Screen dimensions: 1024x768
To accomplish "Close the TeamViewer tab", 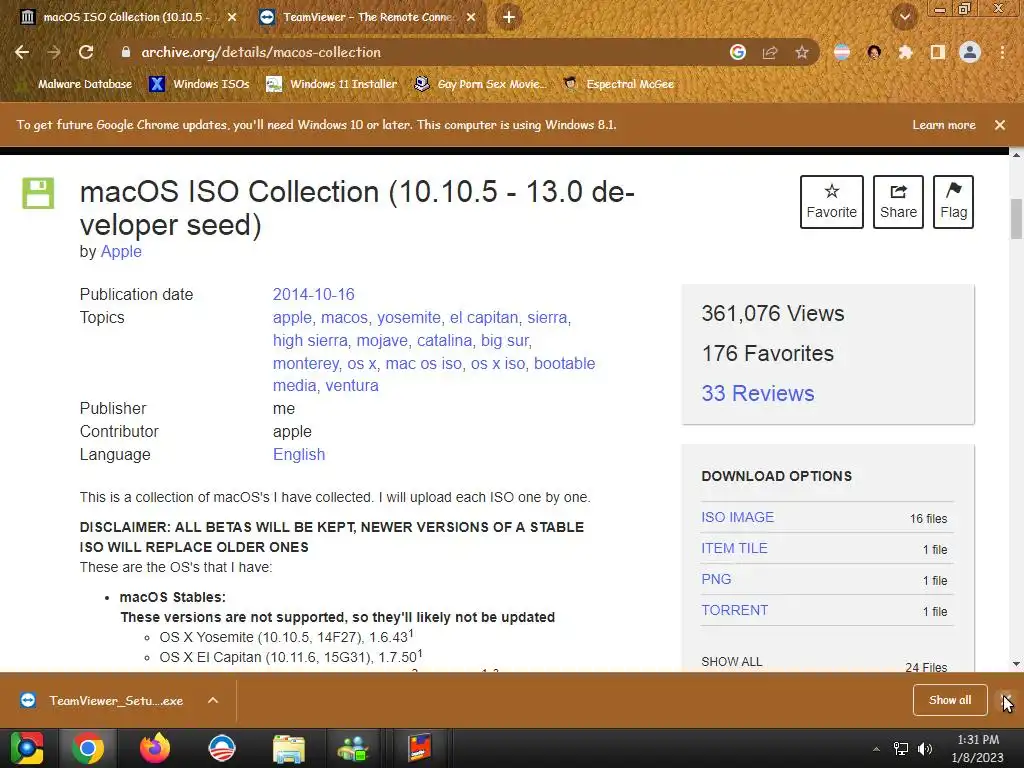I will click(x=471, y=17).
